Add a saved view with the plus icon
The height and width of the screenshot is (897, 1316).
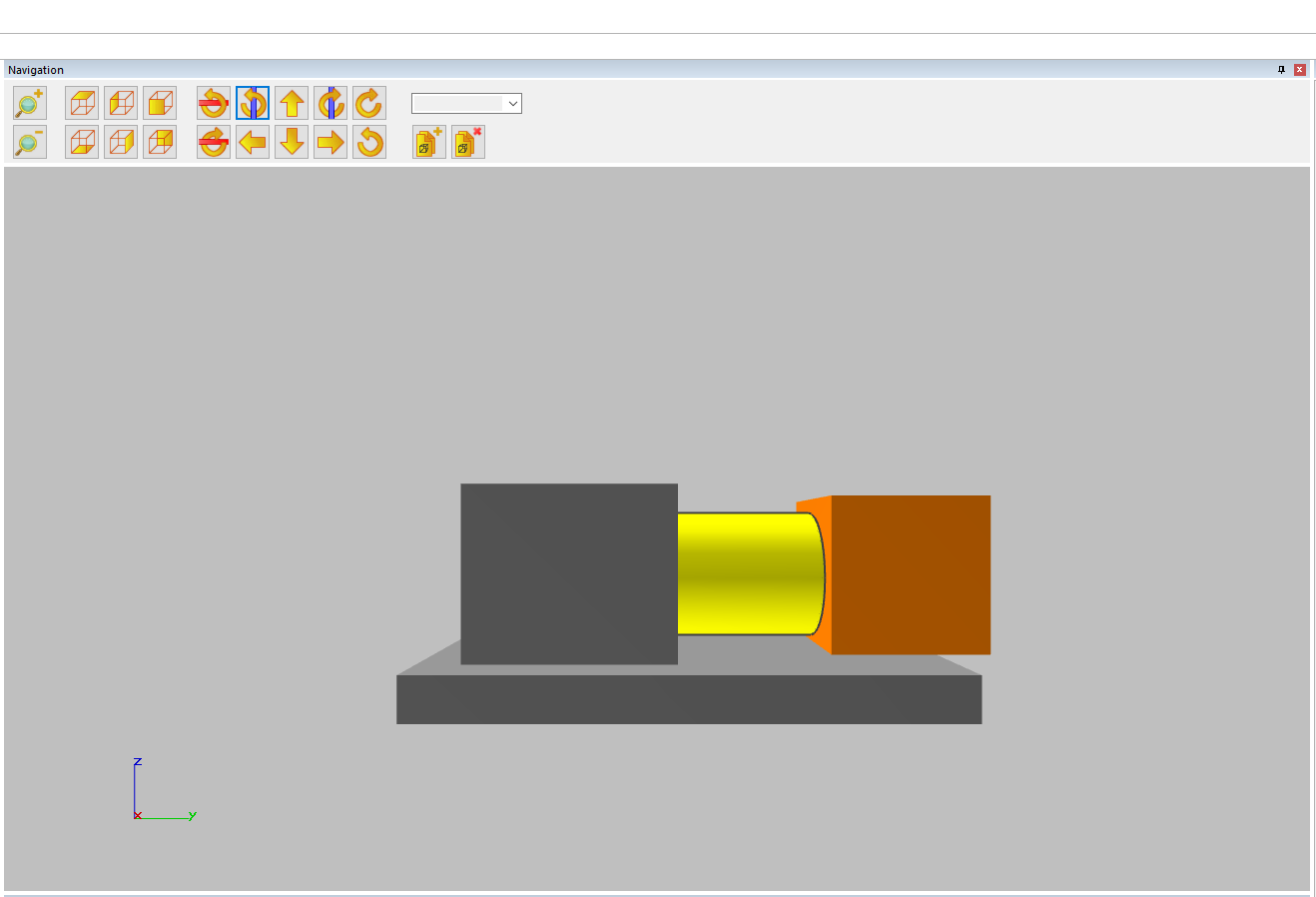429,142
